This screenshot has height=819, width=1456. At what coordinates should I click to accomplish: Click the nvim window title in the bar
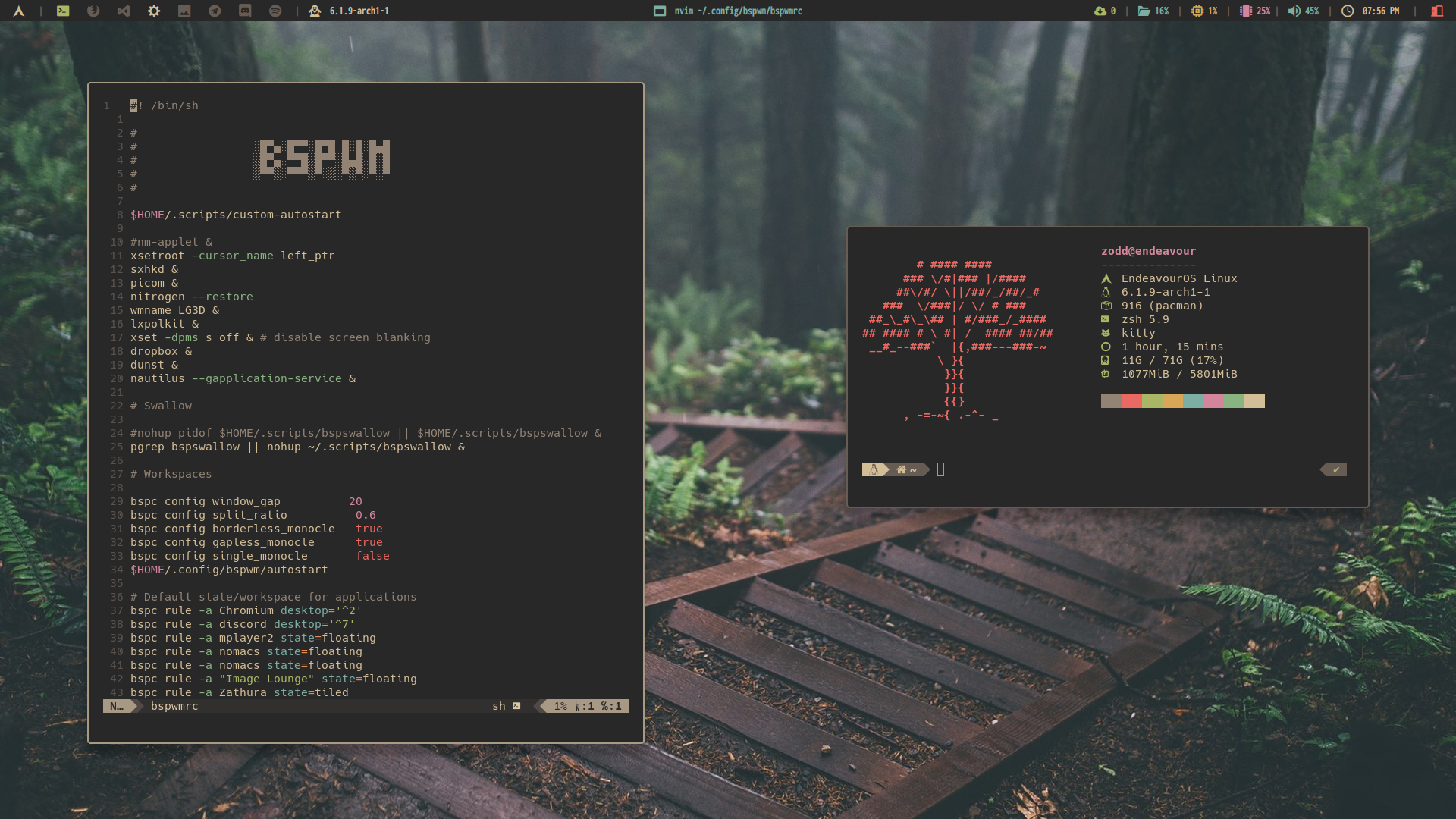click(728, 11)
